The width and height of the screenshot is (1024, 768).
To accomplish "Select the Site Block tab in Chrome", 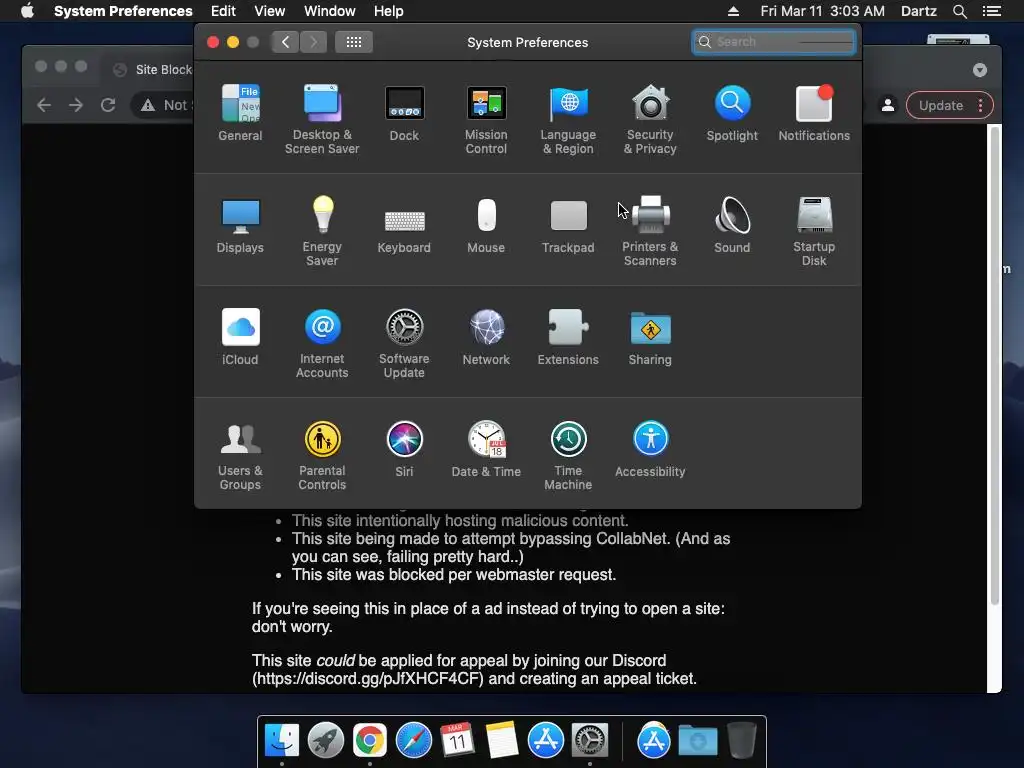I will [152, 69].
